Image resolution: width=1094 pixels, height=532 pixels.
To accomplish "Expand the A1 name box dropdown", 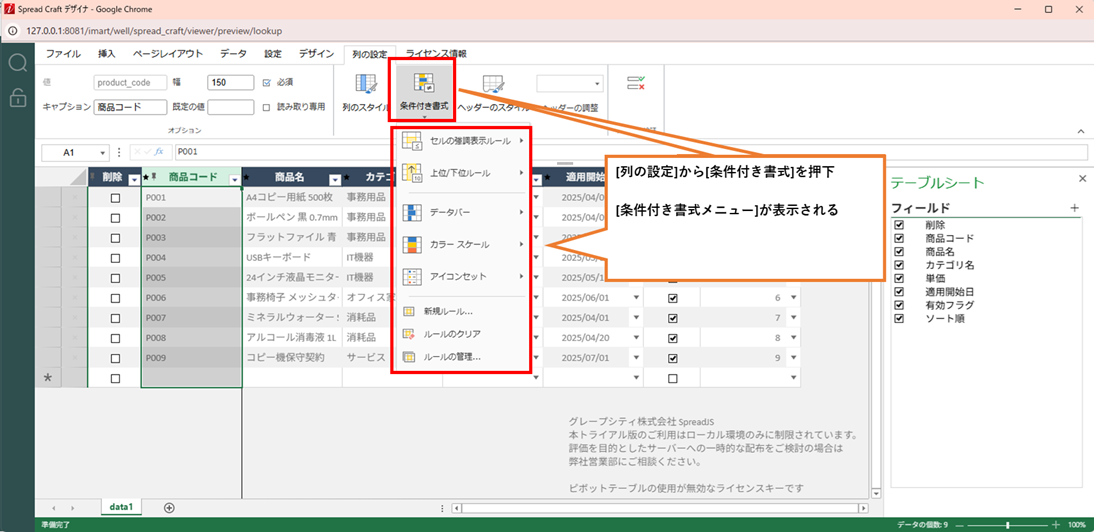I will click(103, 153).
